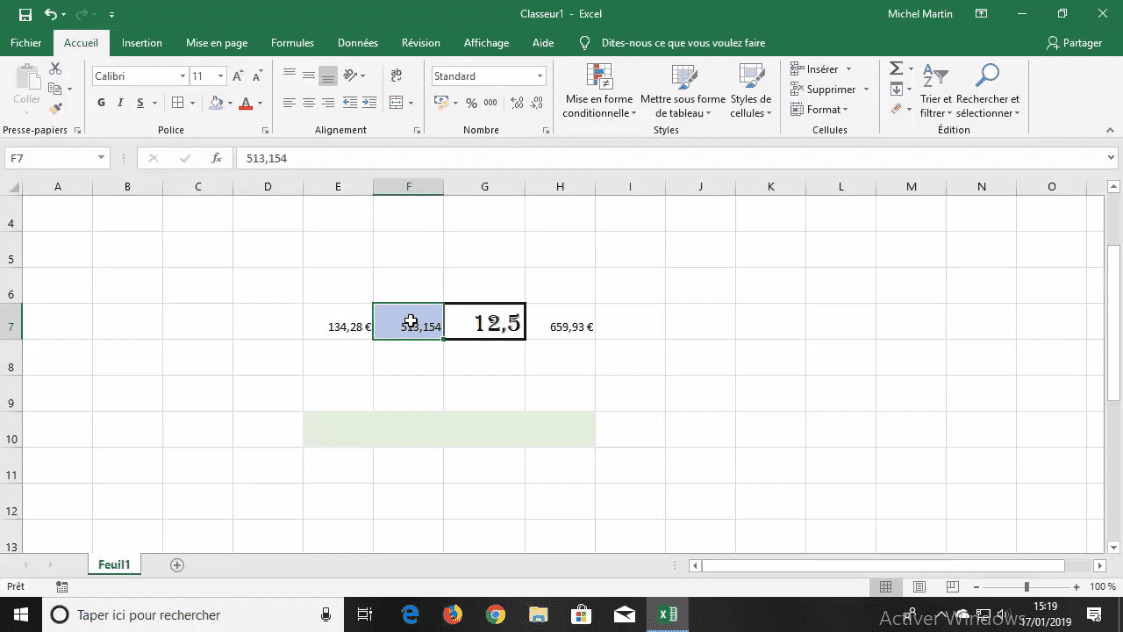The width and height of the screenshot is (1123, 632).
Task: Toggle bold formatting on the selected cell
Action: tap(99, 102)
